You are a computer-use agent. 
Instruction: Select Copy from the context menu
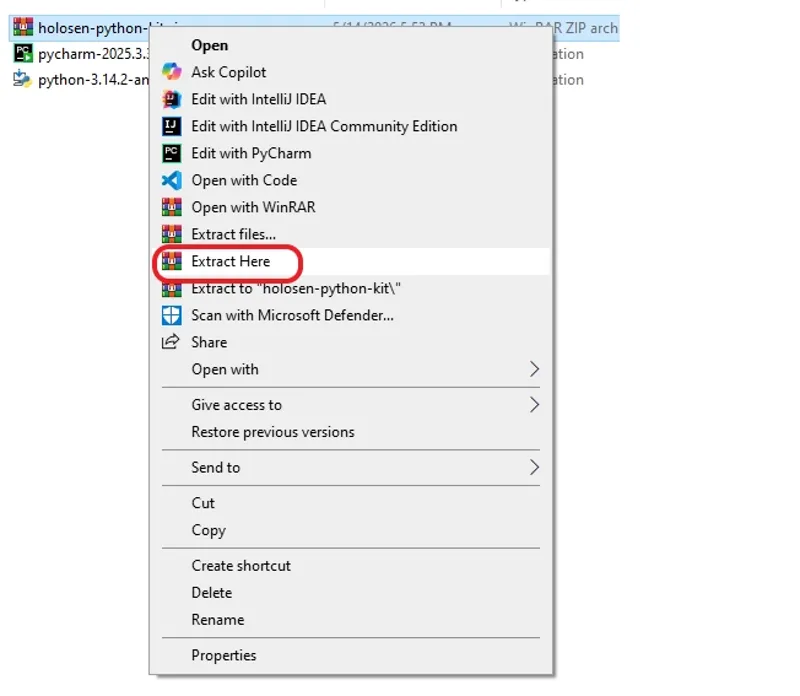point(351,530)
